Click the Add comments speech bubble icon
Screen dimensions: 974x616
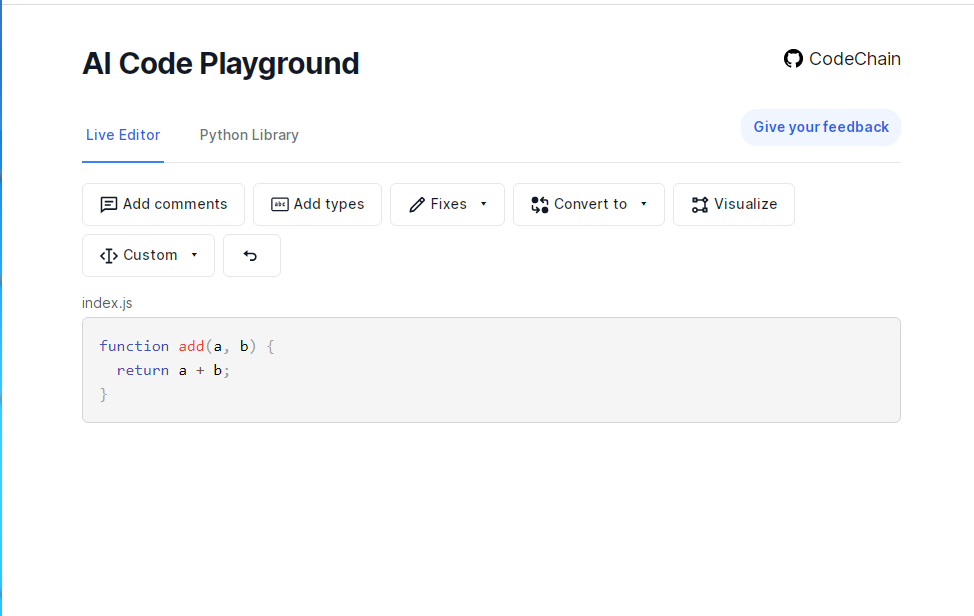(109, 204)
